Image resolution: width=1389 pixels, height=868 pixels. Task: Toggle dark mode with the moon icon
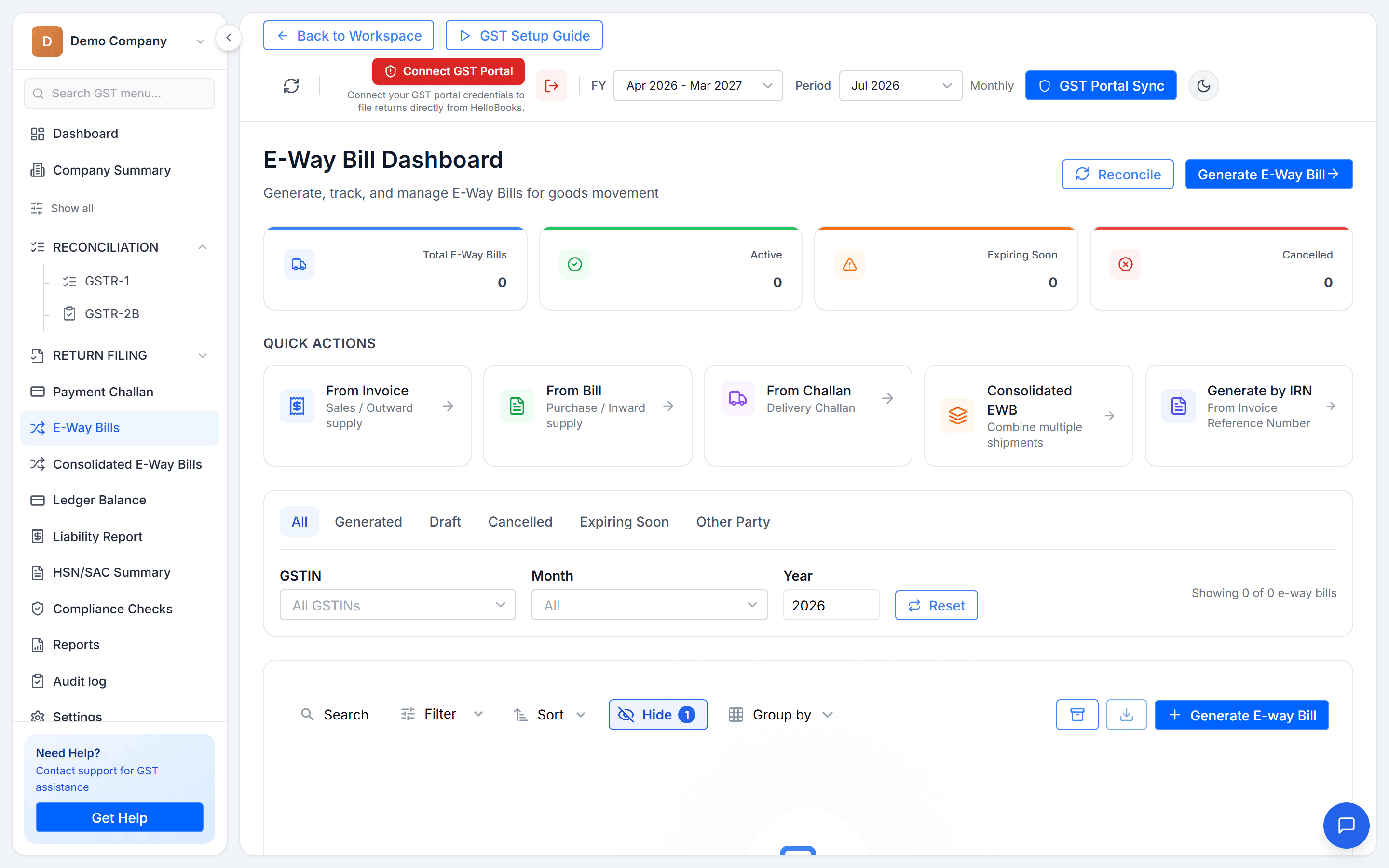1203,86
